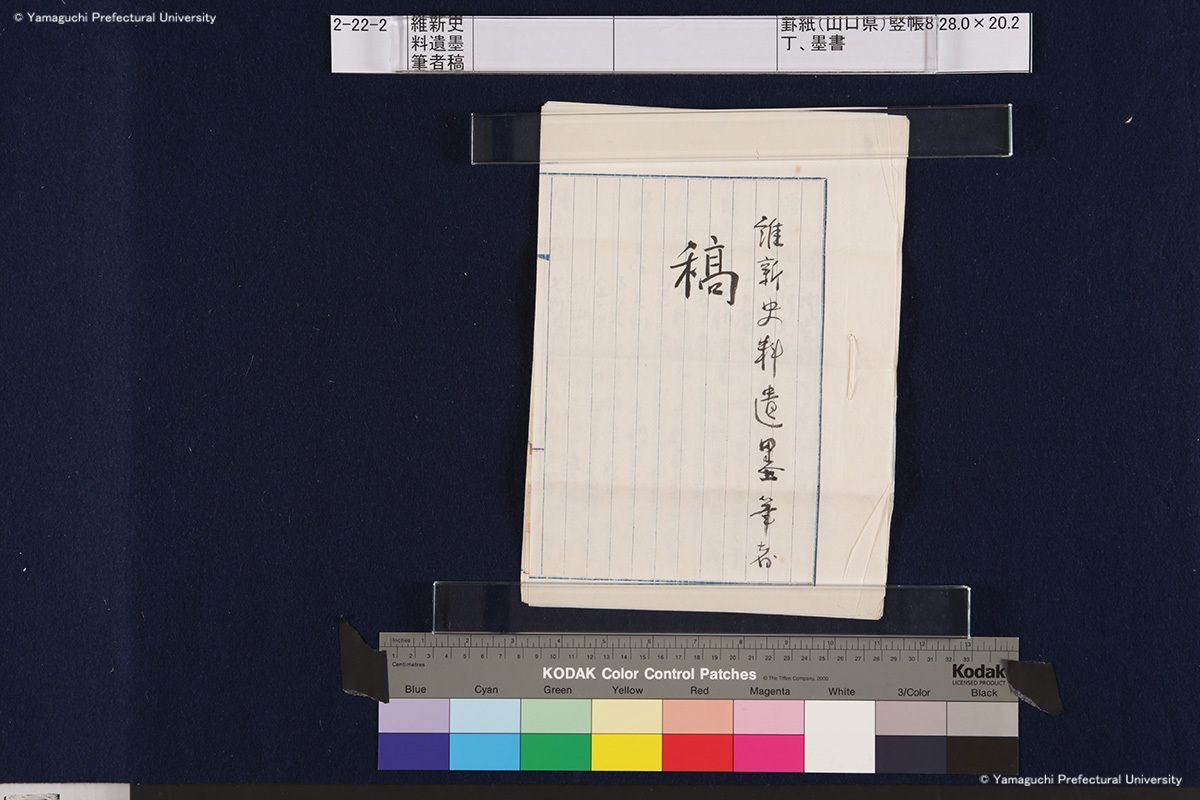The width and height of the screenshot is (1200, 800).
Task: Click the white color patch
Action: pos(840,735)
